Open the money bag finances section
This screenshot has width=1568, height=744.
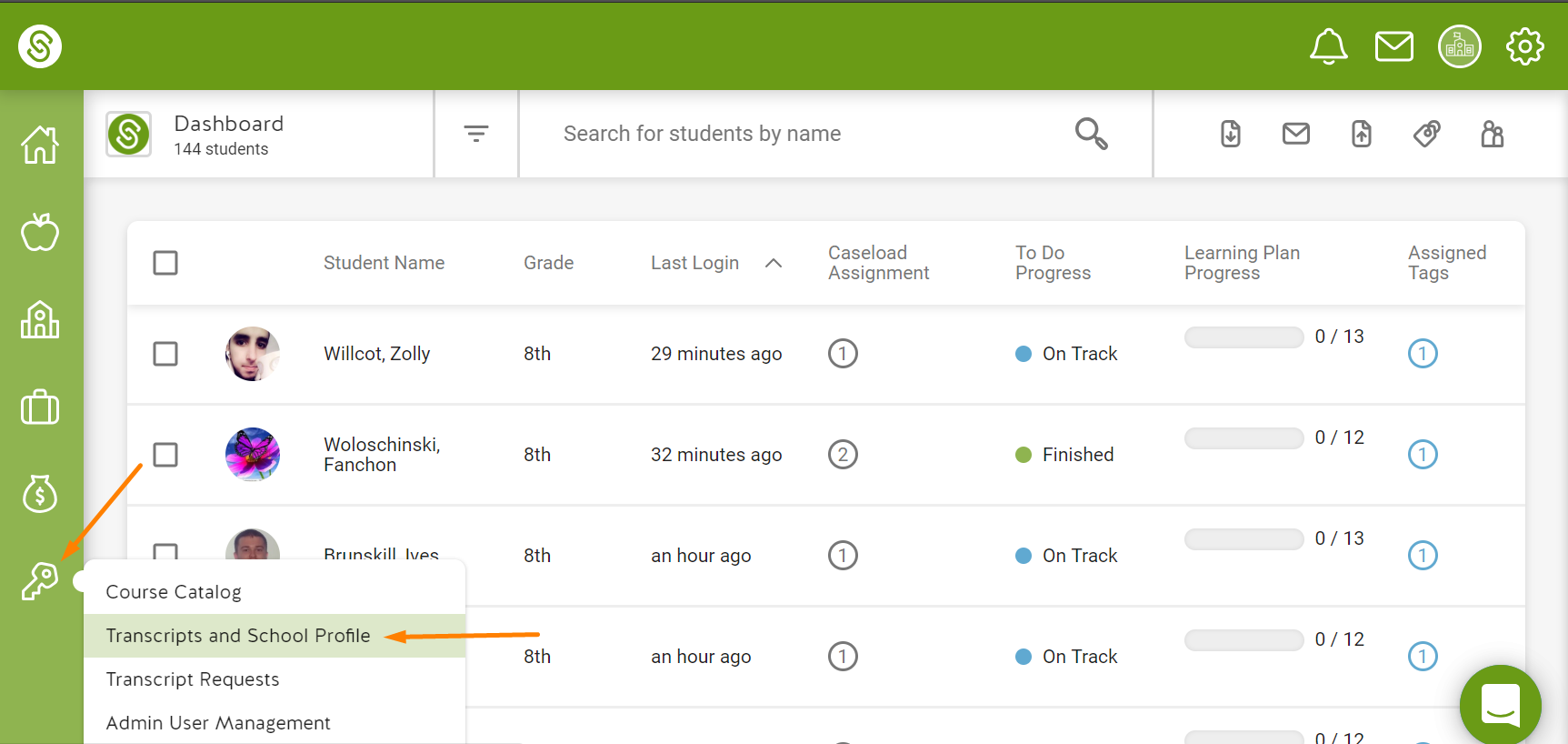pyautogui.click(x=40, y=494)
